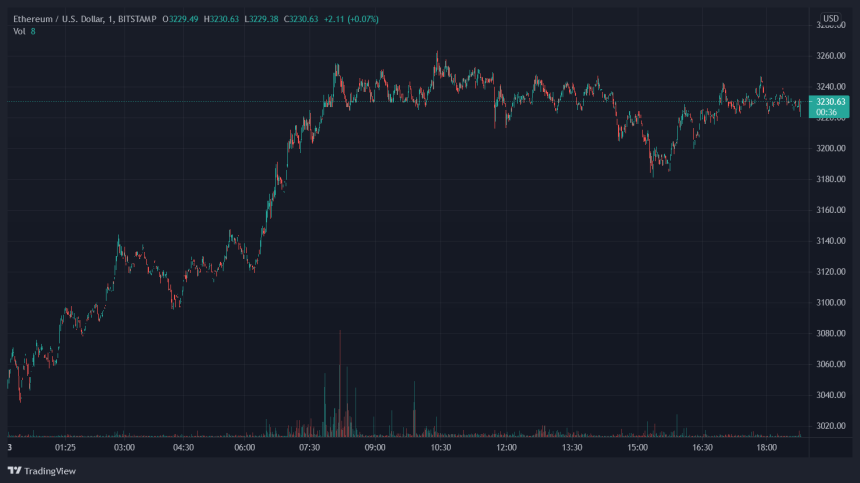Screen dimensions: 860x483
Task: Select the 10:30 time axis label
Action: tap(441, 449)
